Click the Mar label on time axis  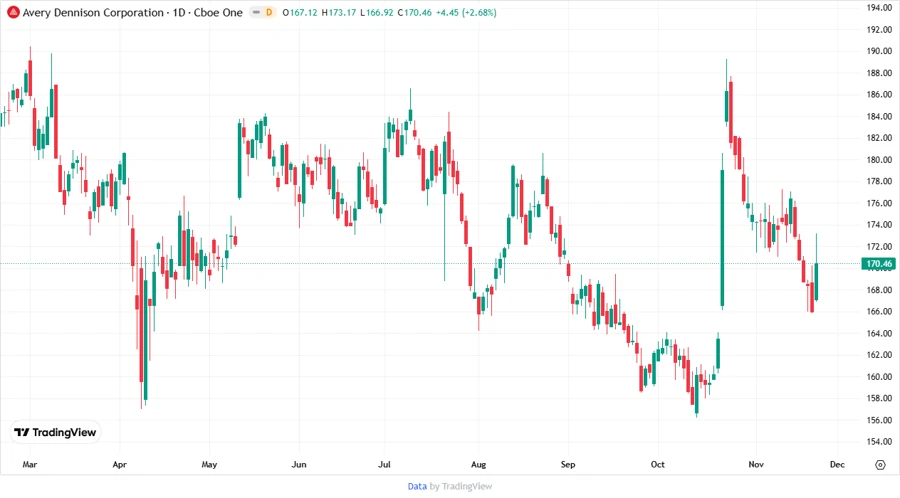pos(30,464)
